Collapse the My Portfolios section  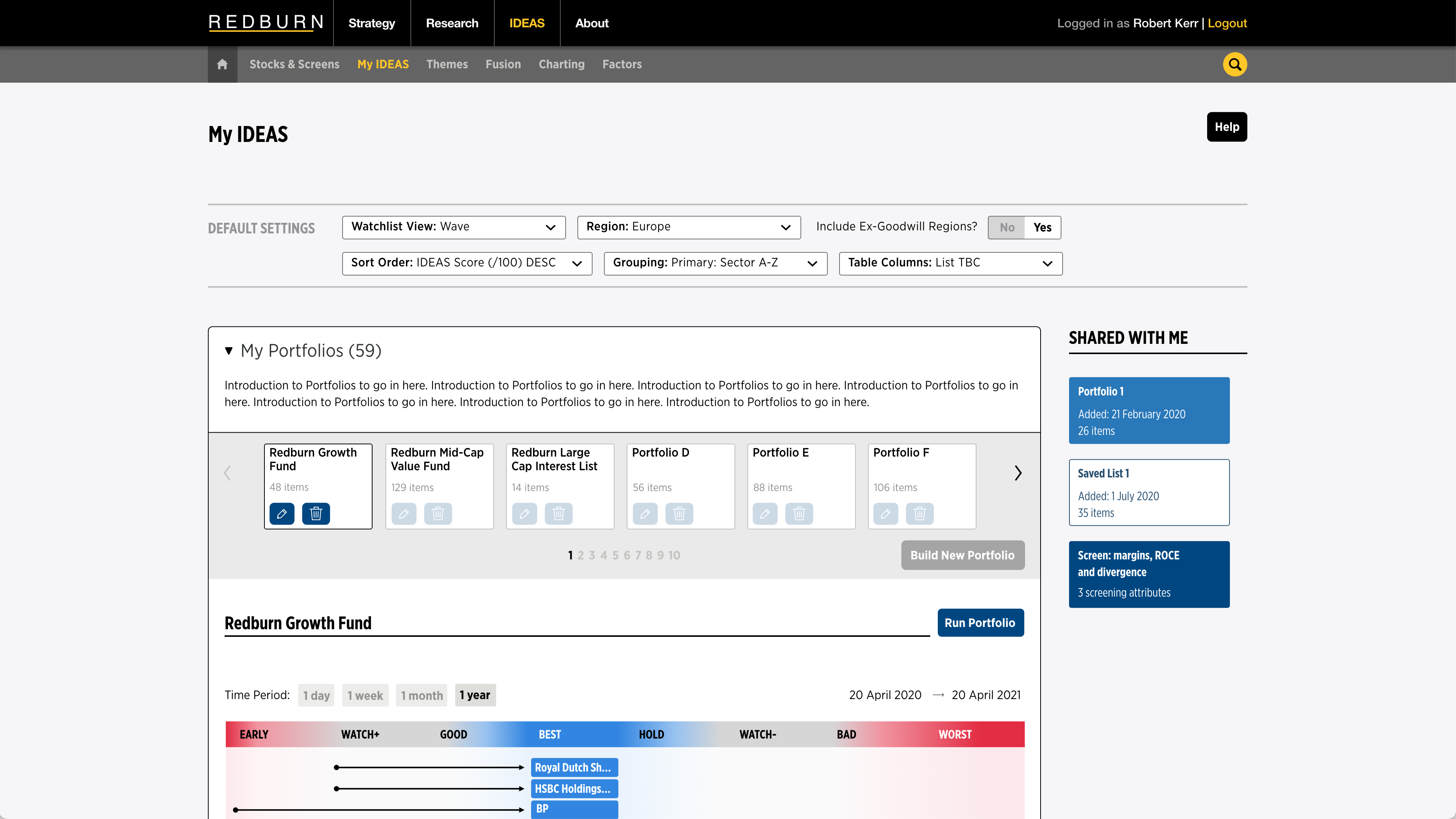click(x=228, y=351)
